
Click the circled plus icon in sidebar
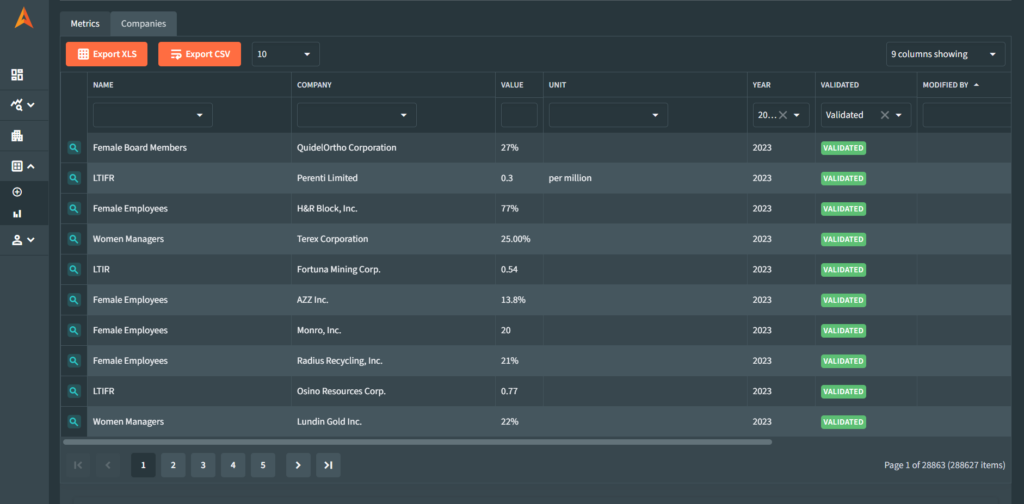[17, 192]
